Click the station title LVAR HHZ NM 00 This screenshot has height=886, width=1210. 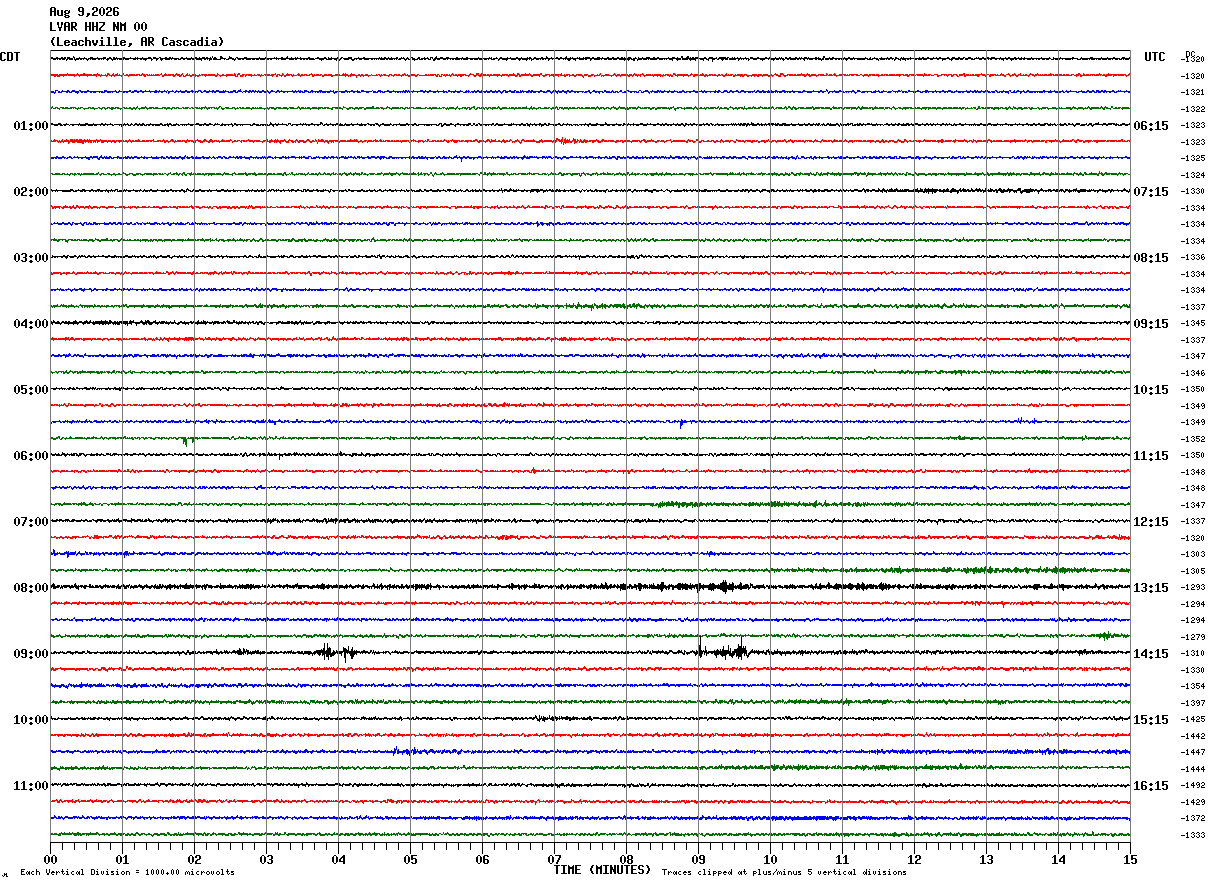click(x=98, y=27)
